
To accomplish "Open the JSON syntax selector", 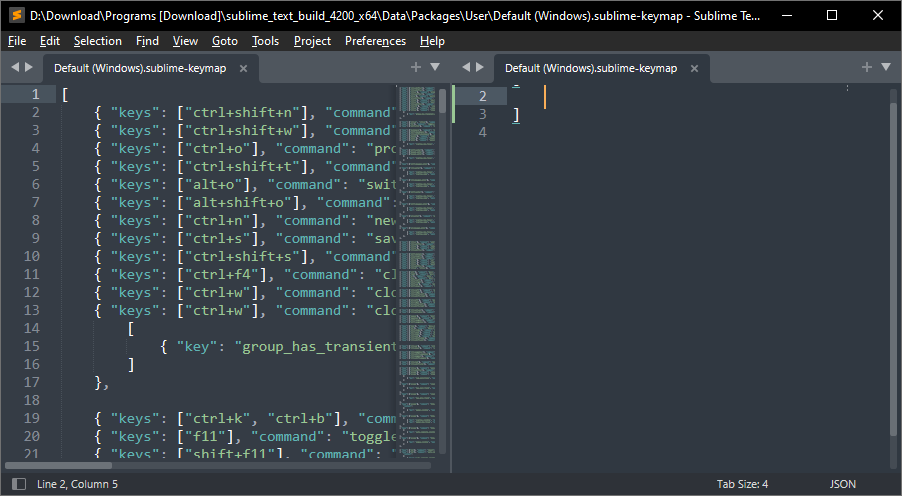I will 842,484.
